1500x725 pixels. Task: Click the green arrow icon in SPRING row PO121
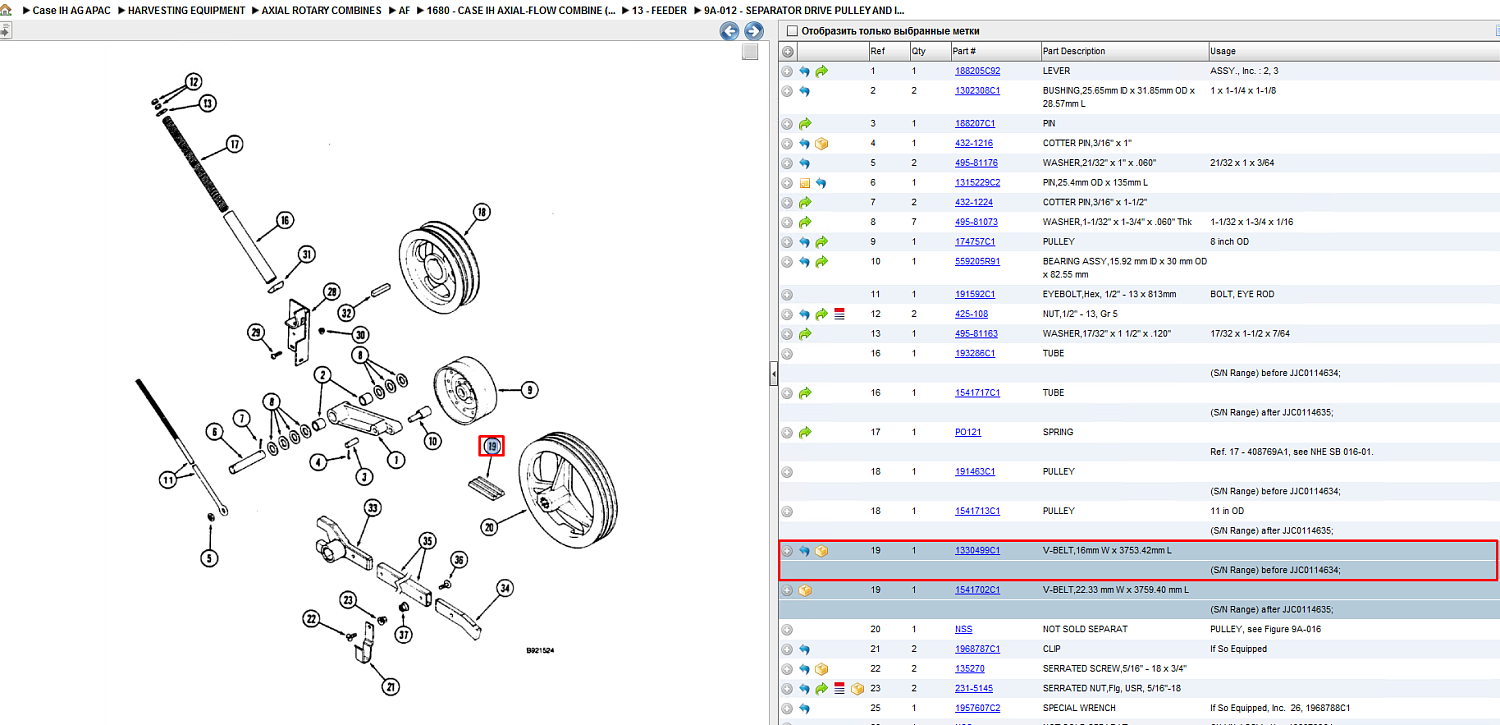(804, 432)
